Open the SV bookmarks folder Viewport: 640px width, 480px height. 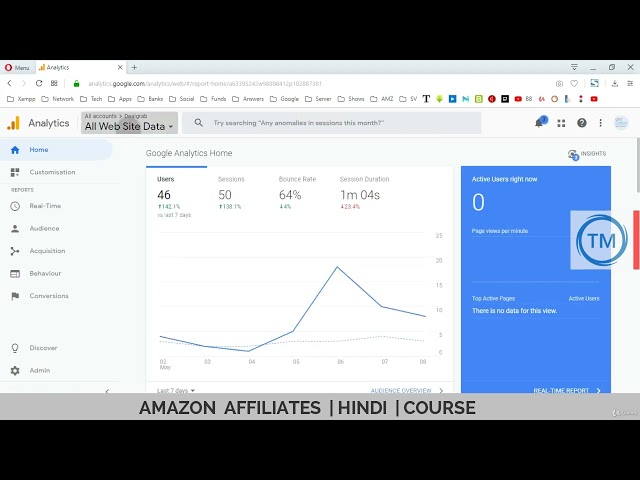tap(408, 99)
